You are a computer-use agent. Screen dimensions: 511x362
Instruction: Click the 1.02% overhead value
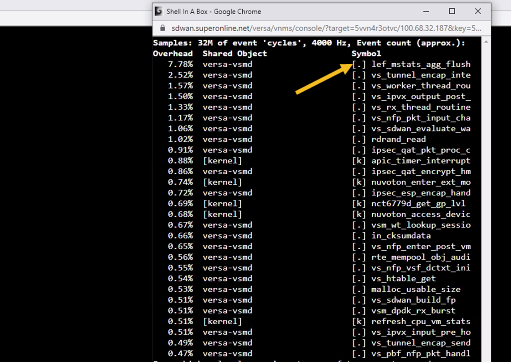[180, 139]
